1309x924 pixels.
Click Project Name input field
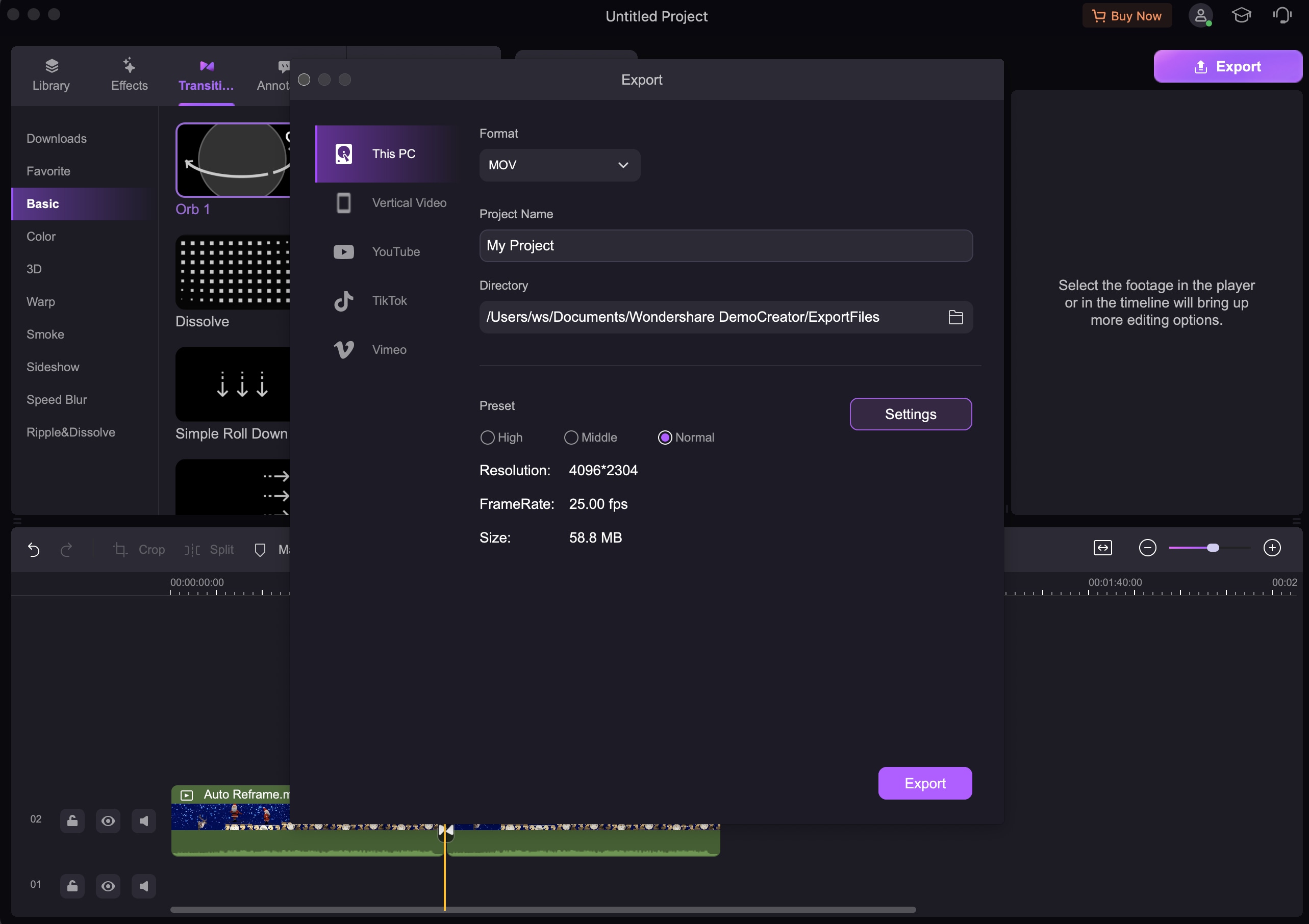(x=725, y=245)
